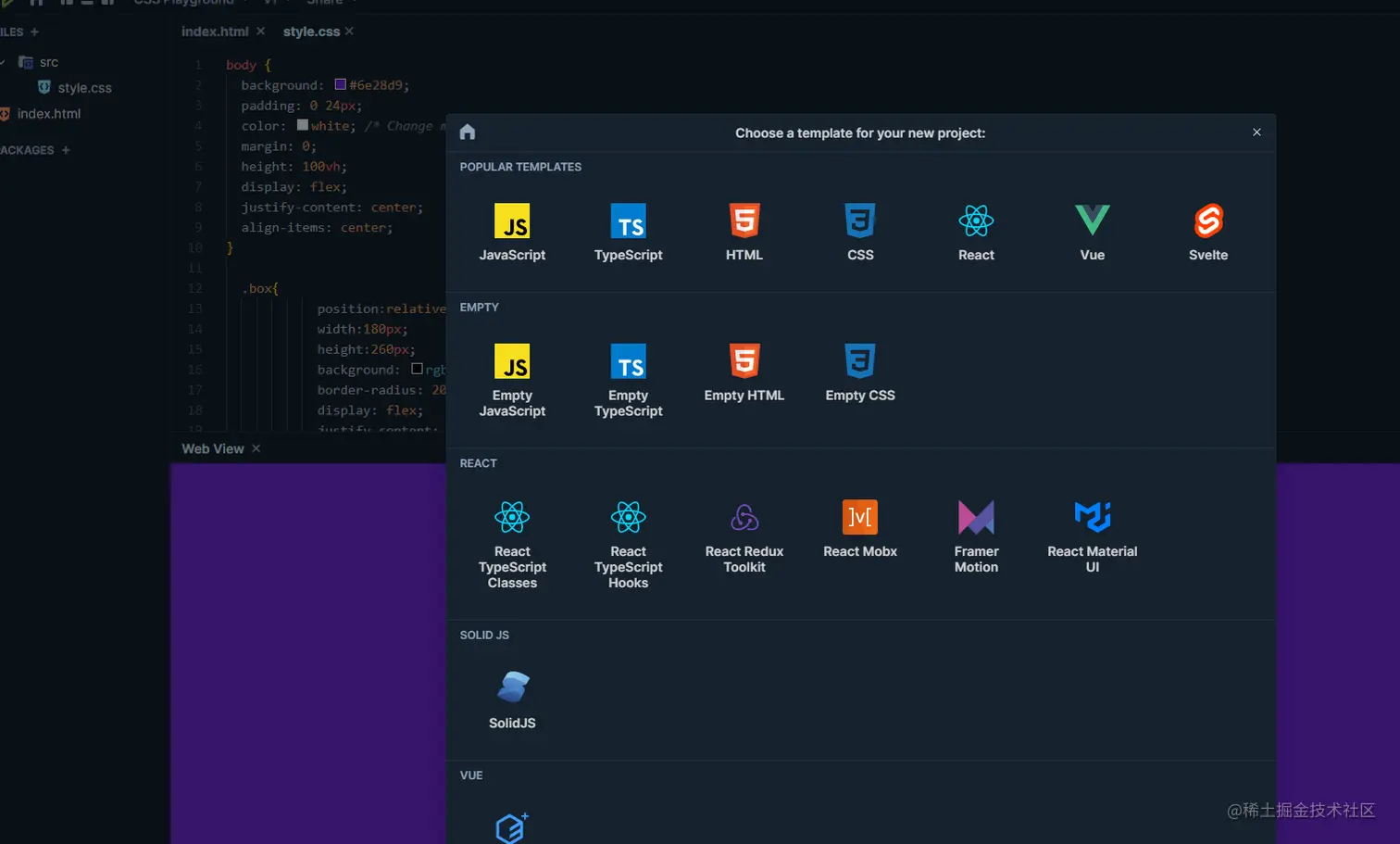
Task: Click the 'VUE' section heading
Action: [471, 775]
